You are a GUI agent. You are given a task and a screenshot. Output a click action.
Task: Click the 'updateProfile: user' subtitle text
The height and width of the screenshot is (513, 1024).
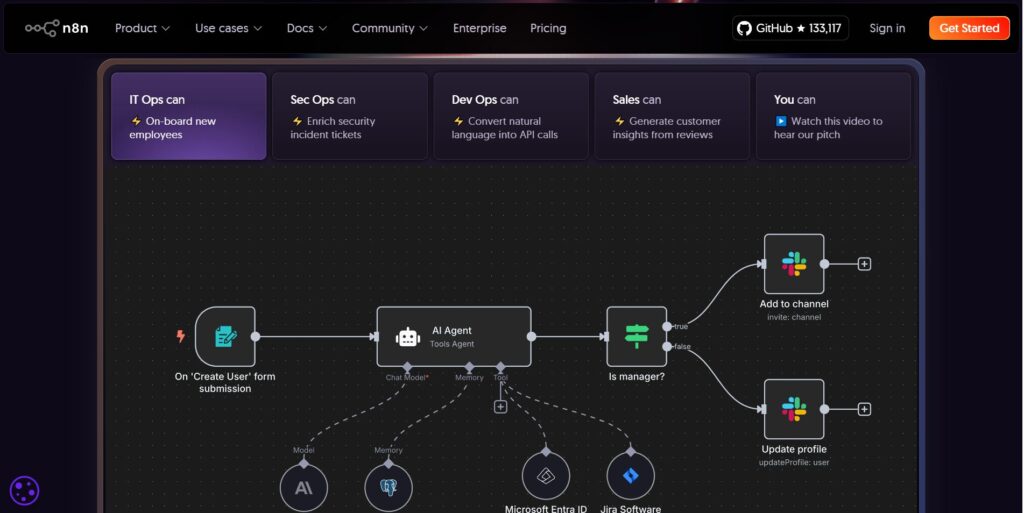tap(794, 463)
